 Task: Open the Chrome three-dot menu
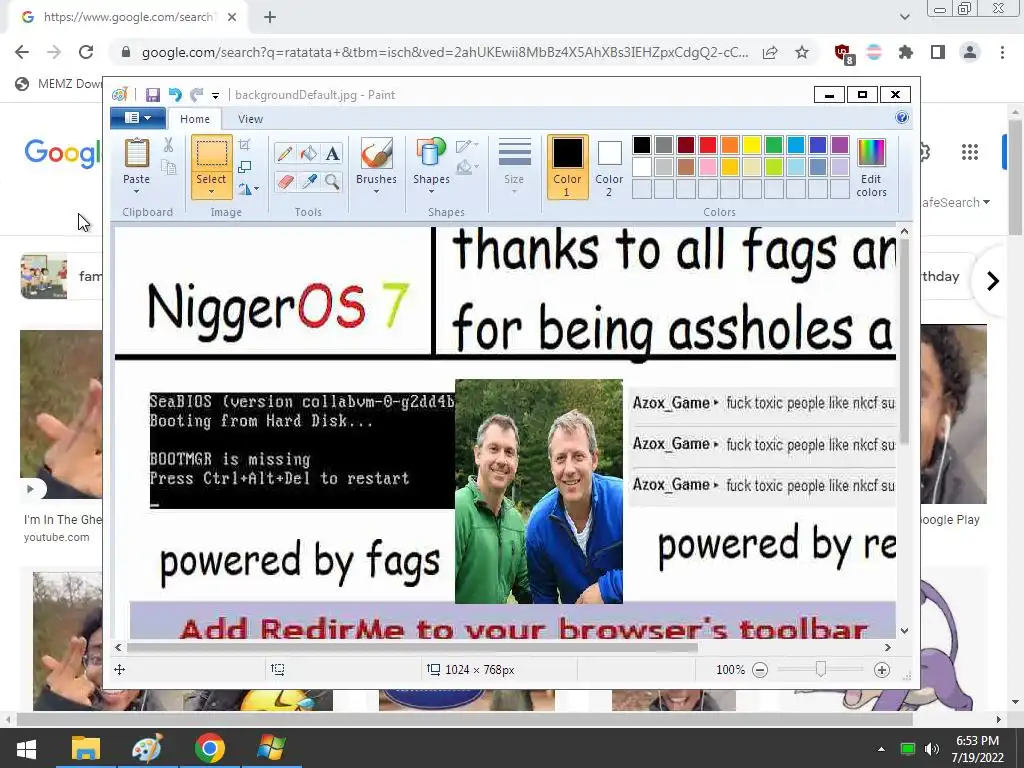pos(1002,52)
